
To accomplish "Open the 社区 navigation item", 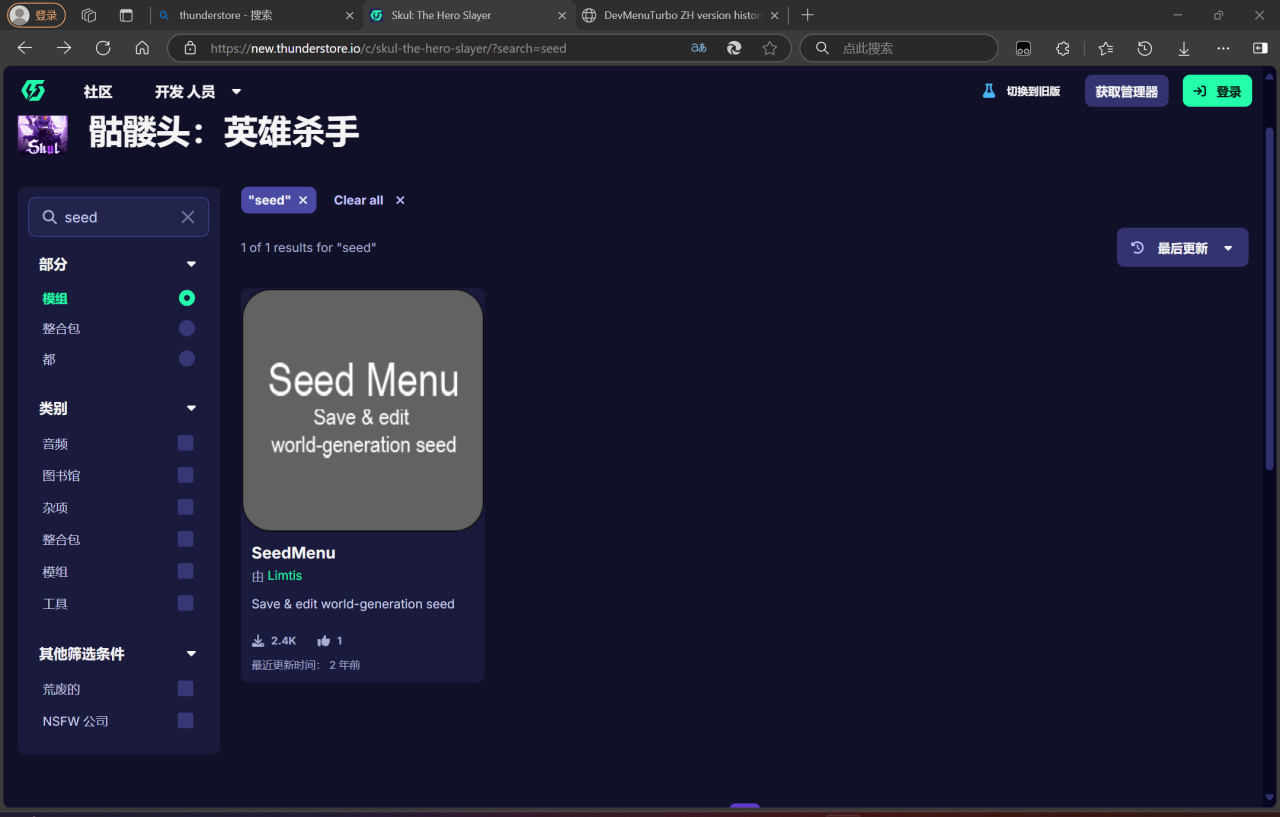I will click(98, 91).
